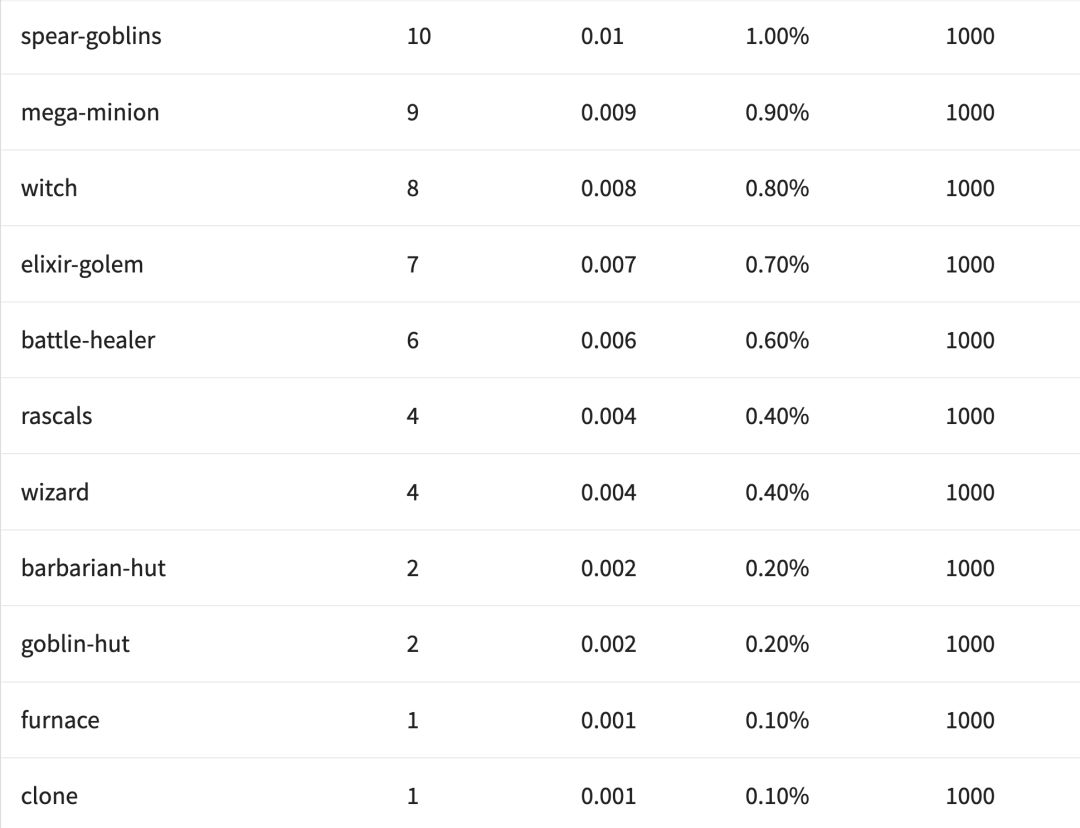Click the clone row name
This screenshot has height=828, width=1080.
pos(49,797)
